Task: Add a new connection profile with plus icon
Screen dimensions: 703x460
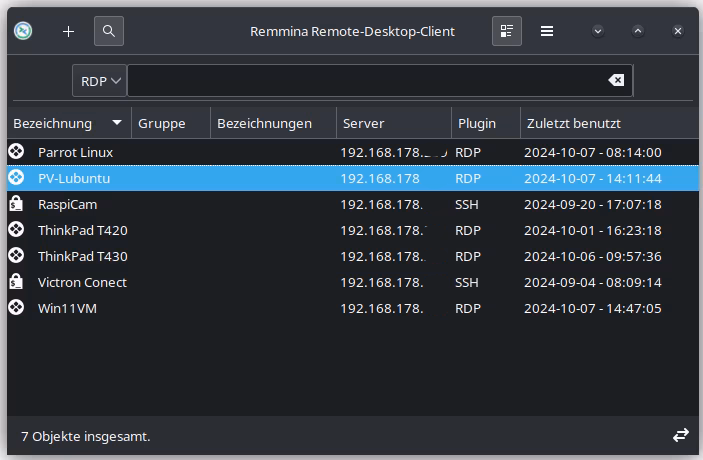Action: [x=68, y=31]
